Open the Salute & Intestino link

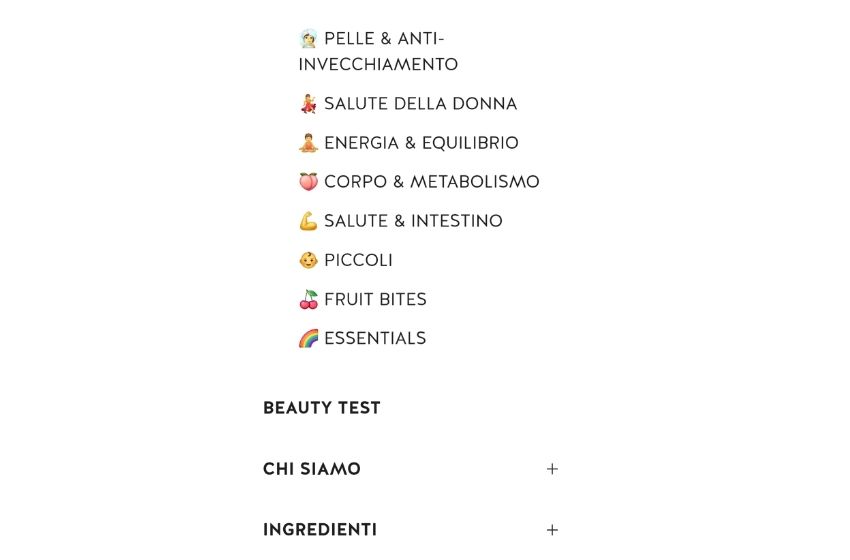pos(413,221)
